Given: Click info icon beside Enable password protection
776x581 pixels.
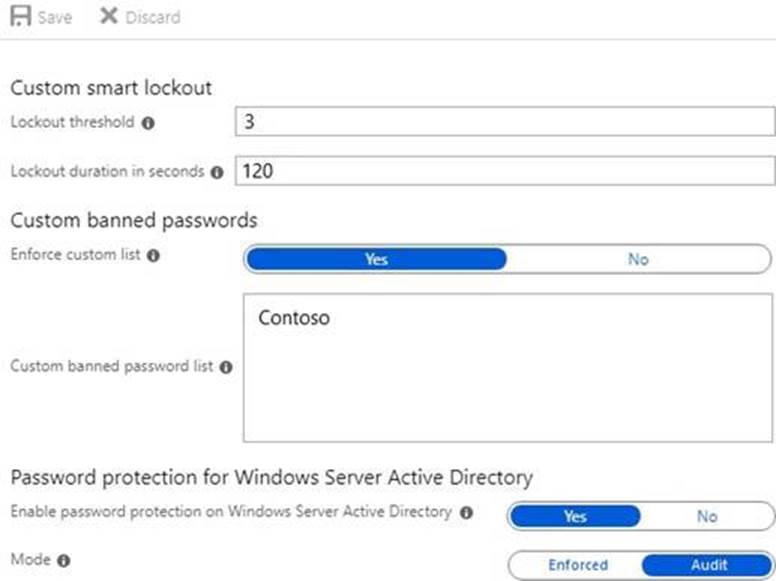Looking at the screenshot, I should click(466, 513).
